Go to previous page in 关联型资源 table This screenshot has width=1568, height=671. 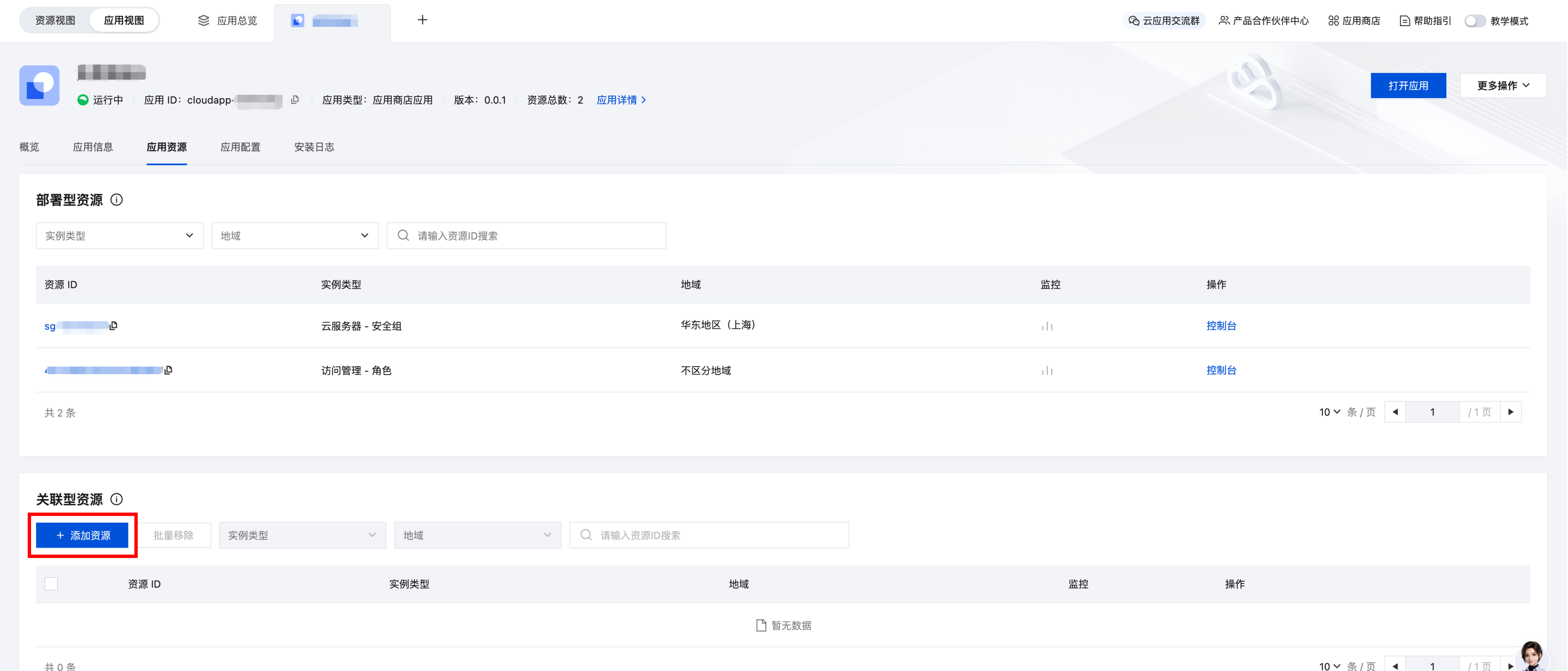coord(1395,666)
